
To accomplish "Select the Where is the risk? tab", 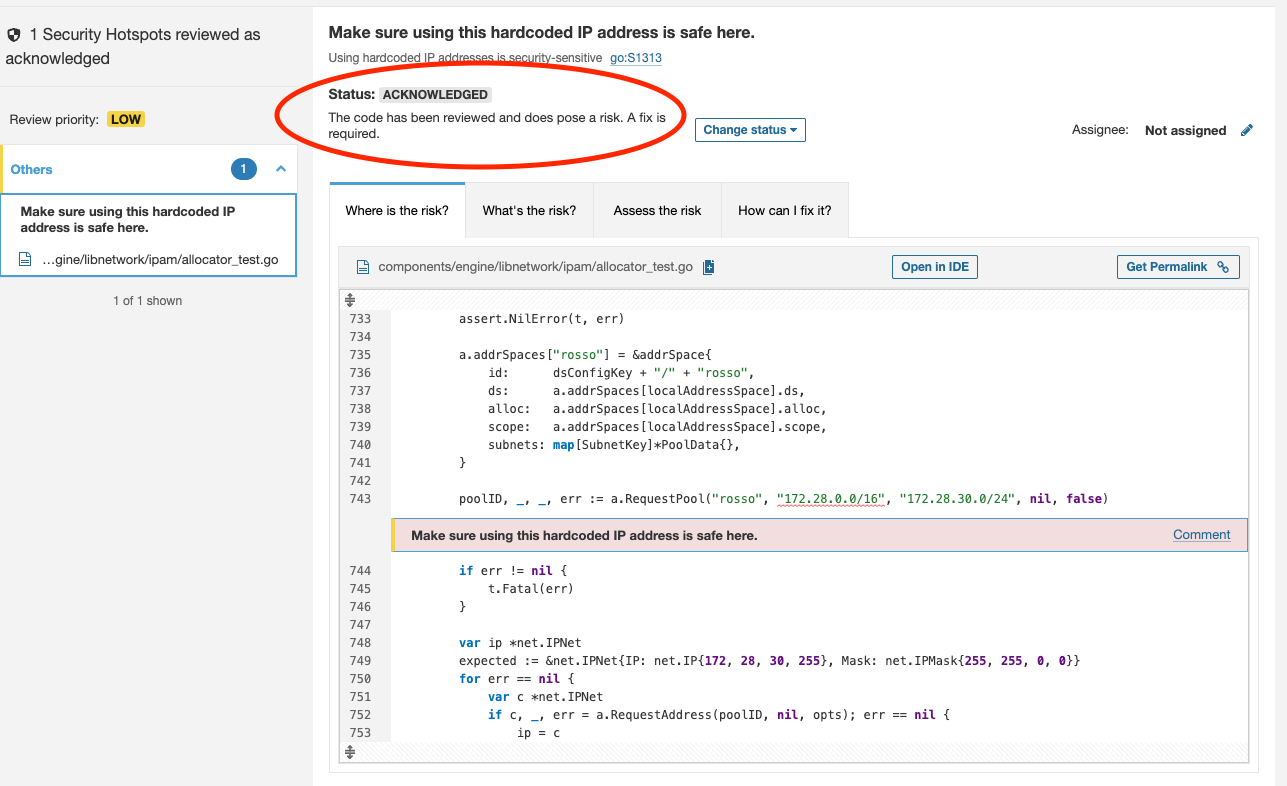I will coord(397,210).
